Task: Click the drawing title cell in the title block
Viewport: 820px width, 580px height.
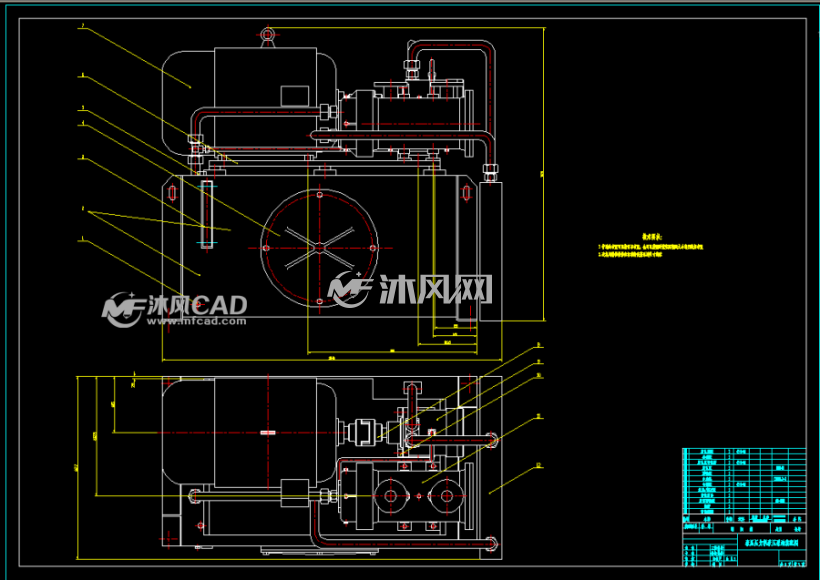Action: pyautogui.click(x=771, y=542)
